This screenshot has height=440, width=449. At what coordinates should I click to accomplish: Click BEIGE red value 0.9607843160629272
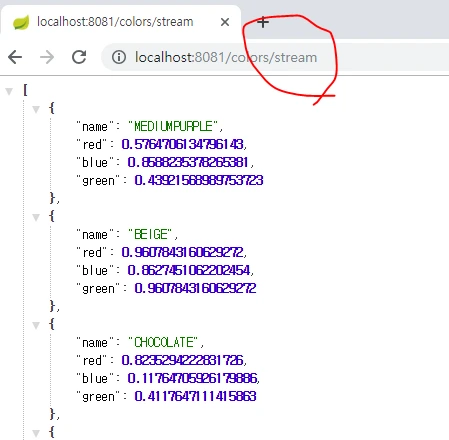(x=182, y=252)
